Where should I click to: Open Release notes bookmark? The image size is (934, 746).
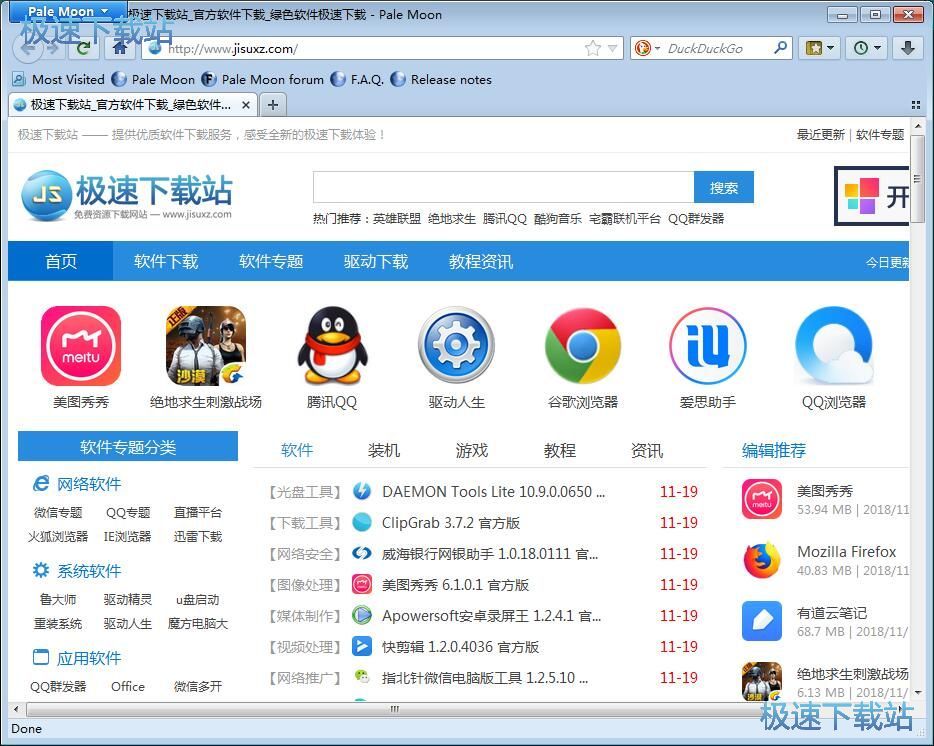pyautogui.click(x=441, y=79)
